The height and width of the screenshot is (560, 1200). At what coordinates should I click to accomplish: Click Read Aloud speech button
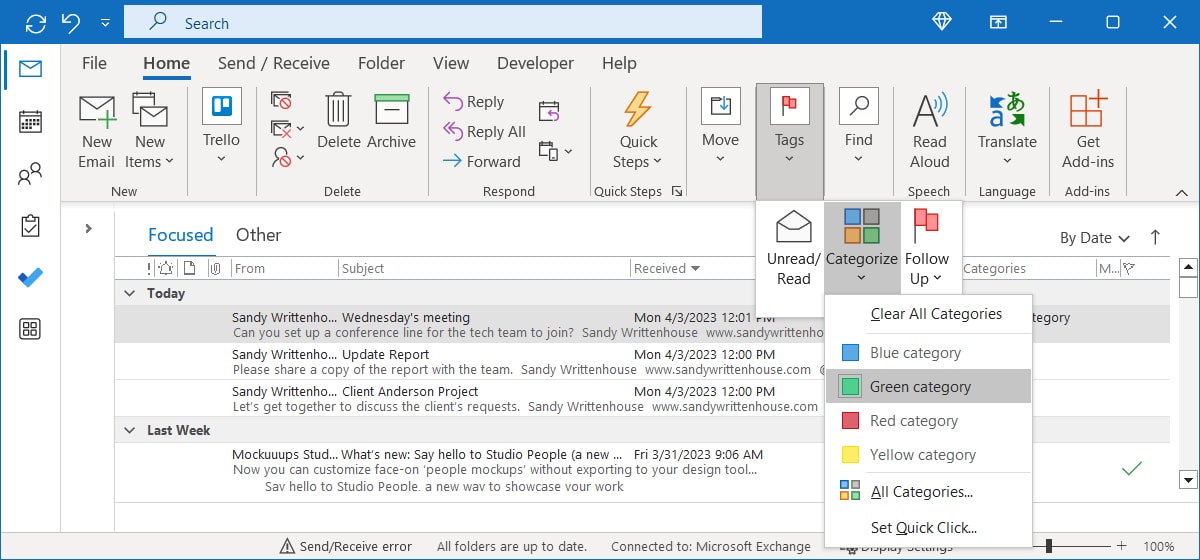point(929,131)
